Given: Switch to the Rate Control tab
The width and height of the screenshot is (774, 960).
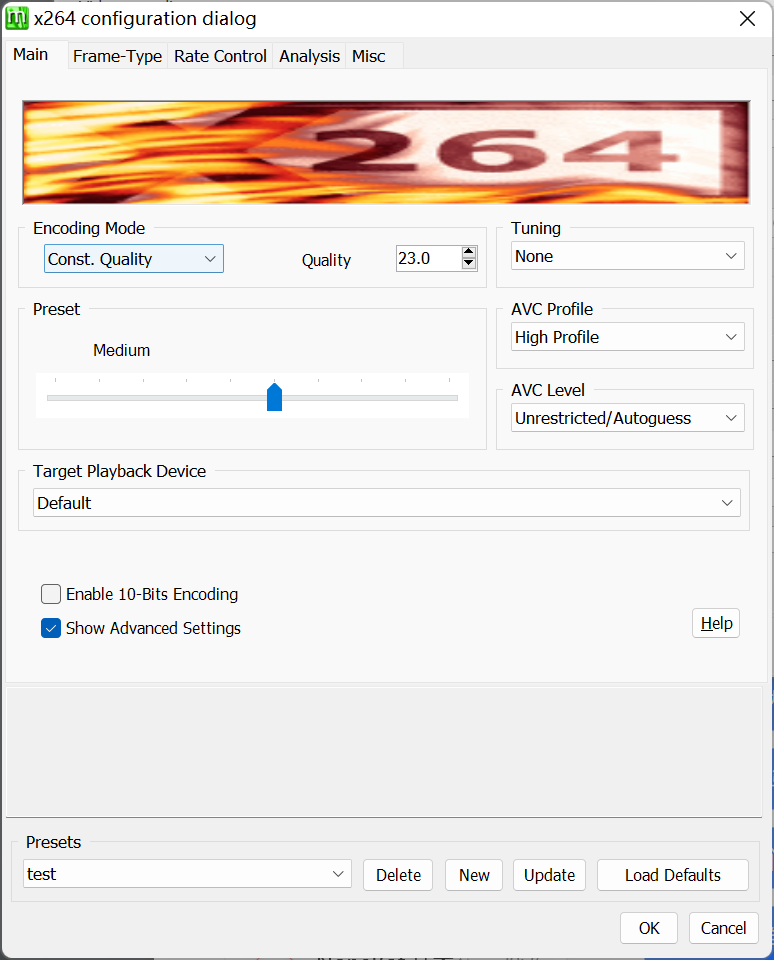Looking at the screenshot, I should pyautogui.click(x=220, y=56).
